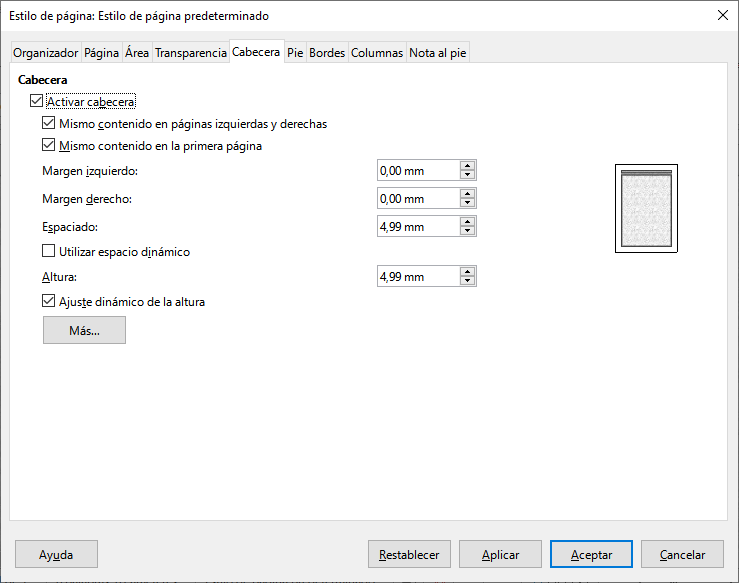Increase the Altura value with up arrow
Screen dimensions: 739x583
click(467, 271)
